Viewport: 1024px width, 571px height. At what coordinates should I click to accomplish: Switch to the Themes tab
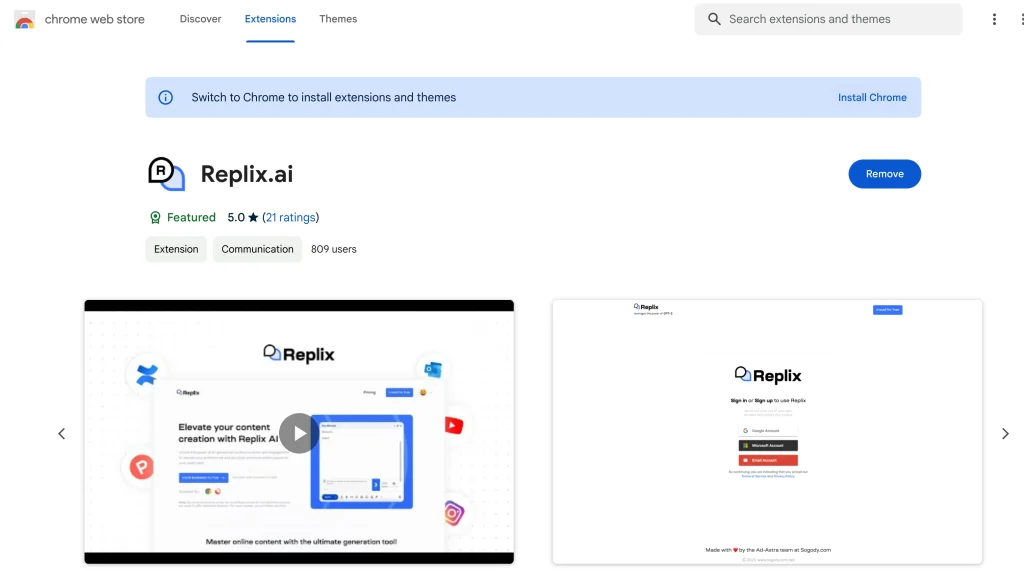tap(338, 19)
